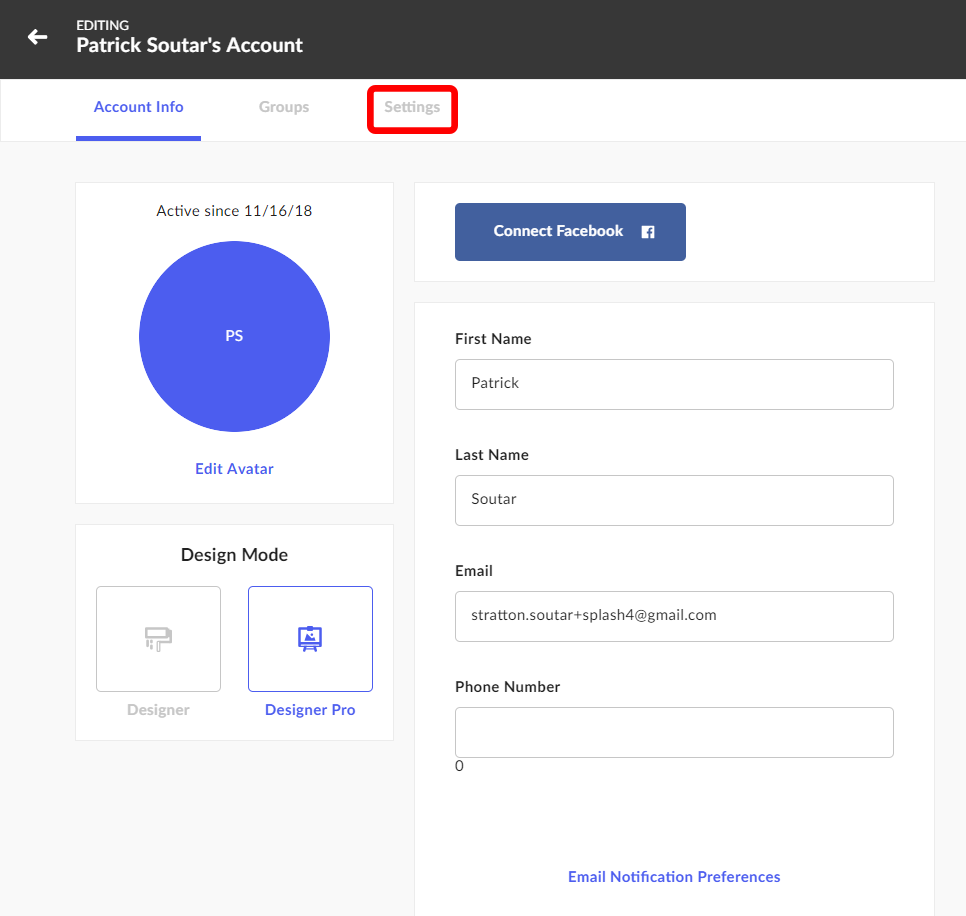The width and height of the screenshot is (966, 916).
Task: Click the Active since date text
Action: (234, 211)
